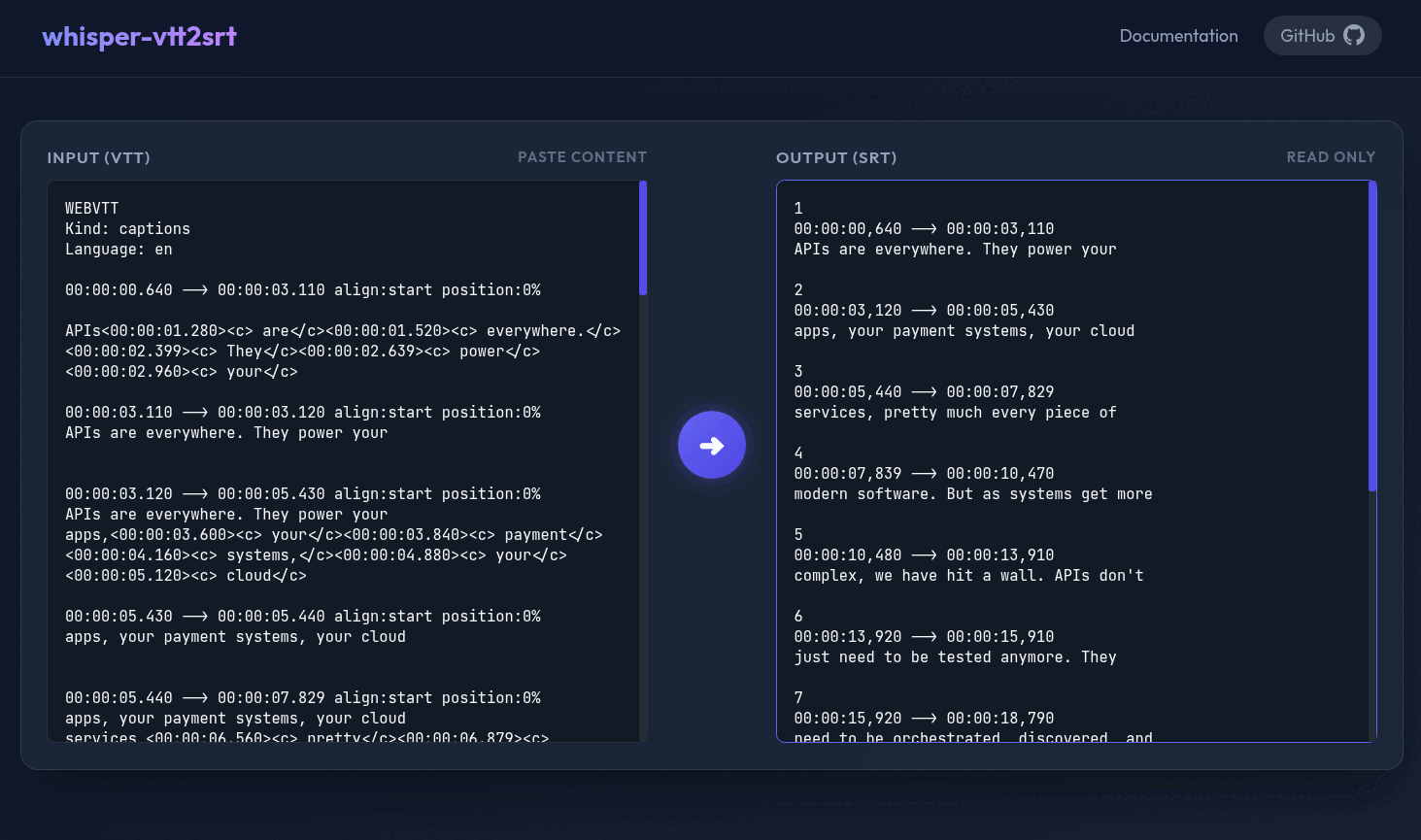Click the output timestamp 00:00:13,920 → 00:00:15,910
Screen dimensions: 1421x840
click(x=924, y=637)
